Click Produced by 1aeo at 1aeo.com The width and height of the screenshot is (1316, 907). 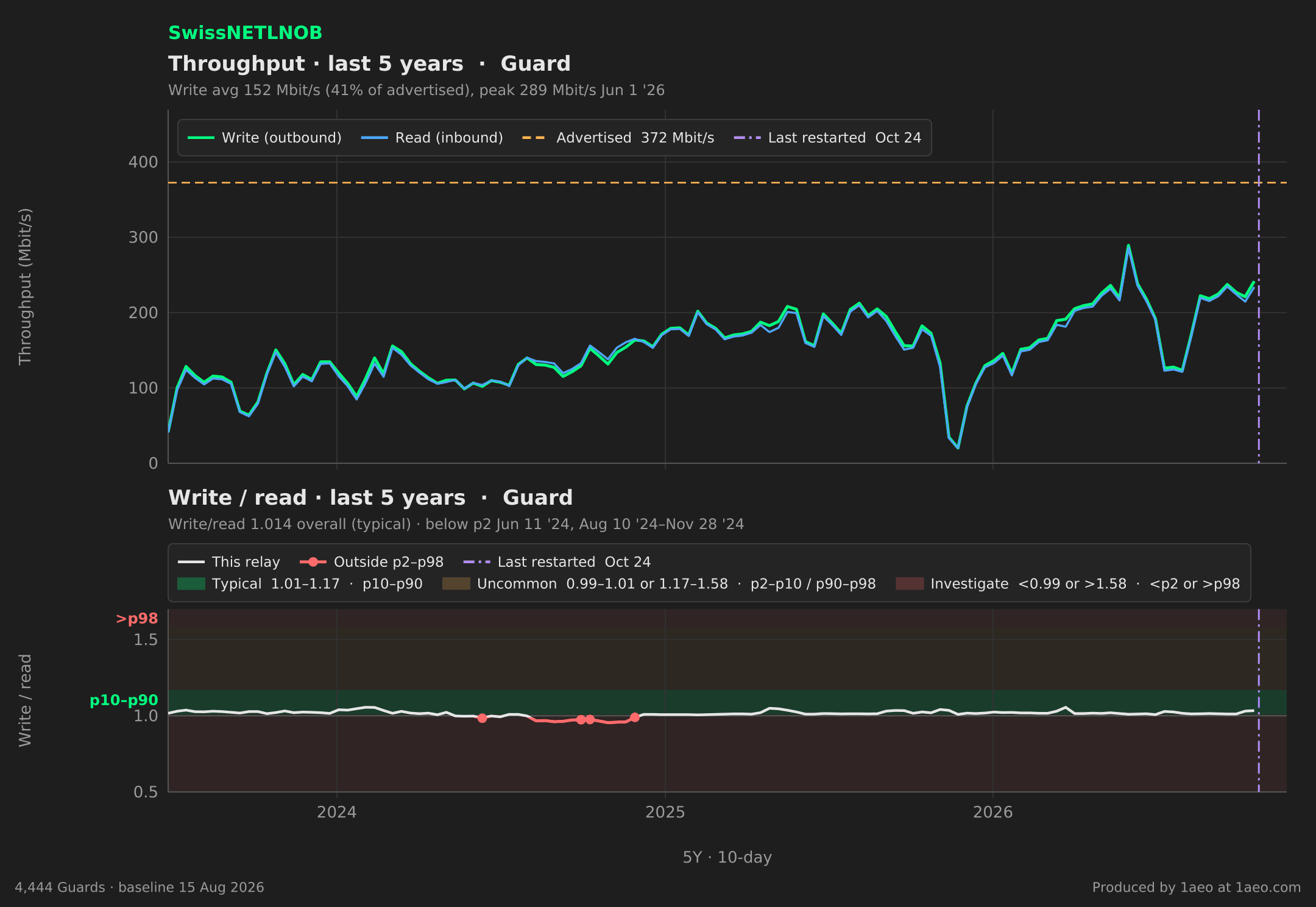tap(1197, 887)
